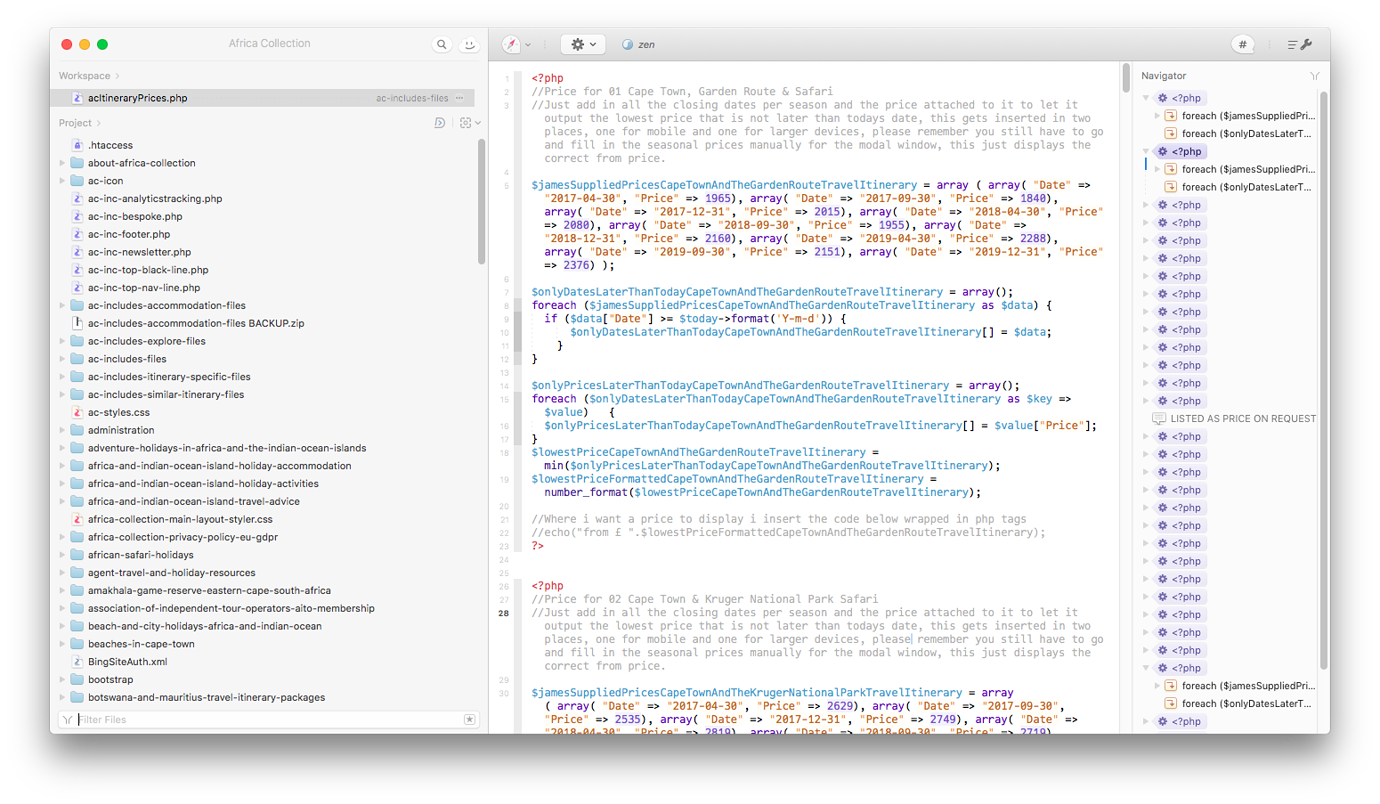Open the Safari compass preview button
Image resolution: width=1380 pixels, height=804 pixels.
tap(511, 44)
